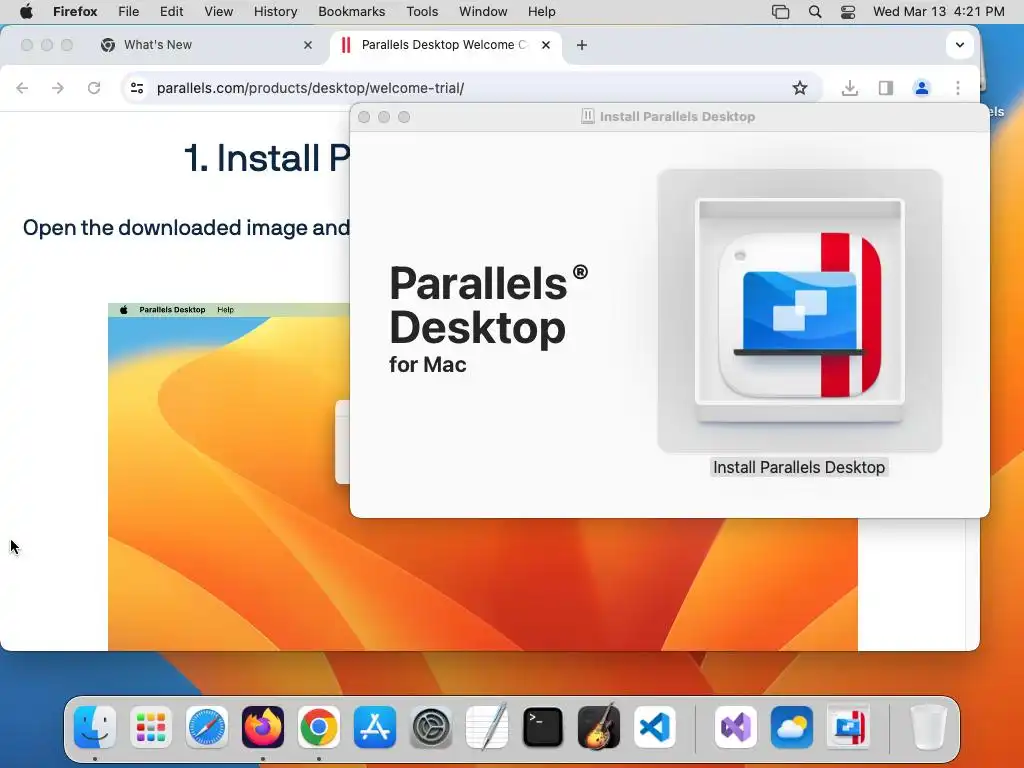Open the three-dot browser menu
The height and width of the screenshot is (768, 1024).
(x=957, y=88)
